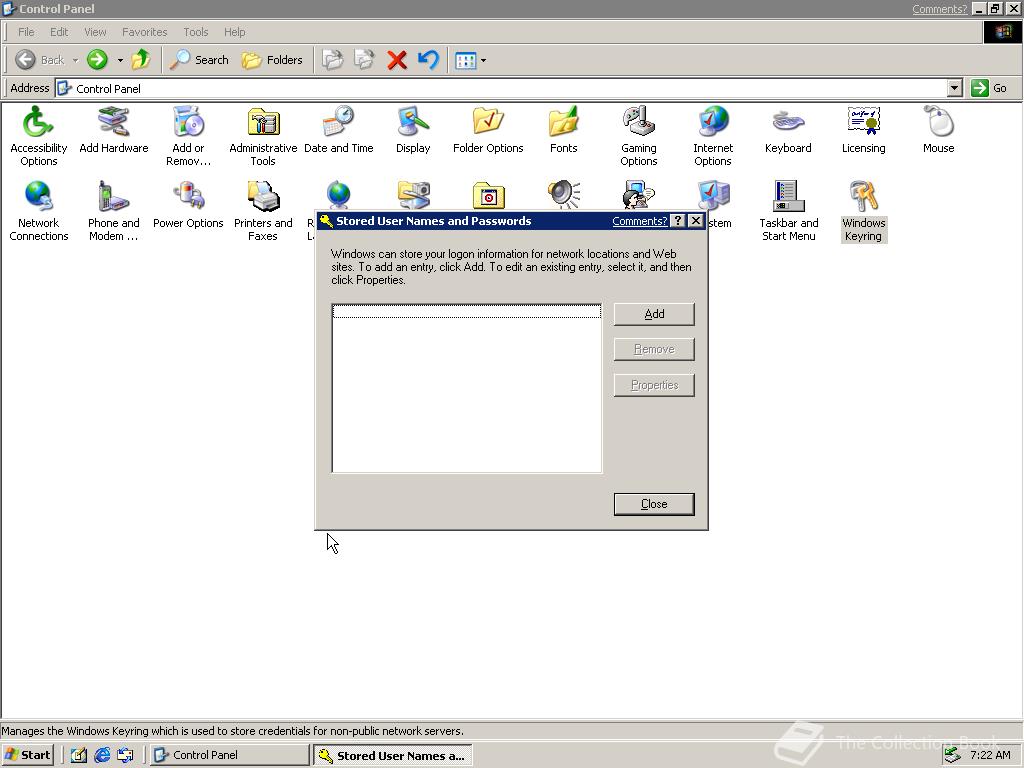Image resolution: width=1024 pixels, height=768 pixels.
Task: Open Gaming Options icon
Action: point(639,136)
